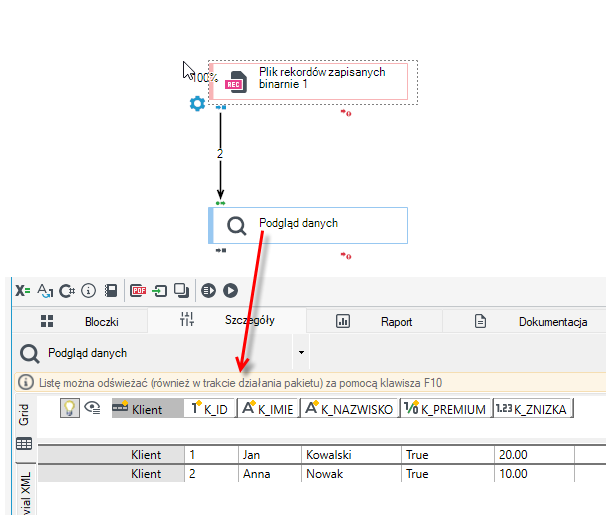
Task: Click K_ID value 1
Action: 211,455
